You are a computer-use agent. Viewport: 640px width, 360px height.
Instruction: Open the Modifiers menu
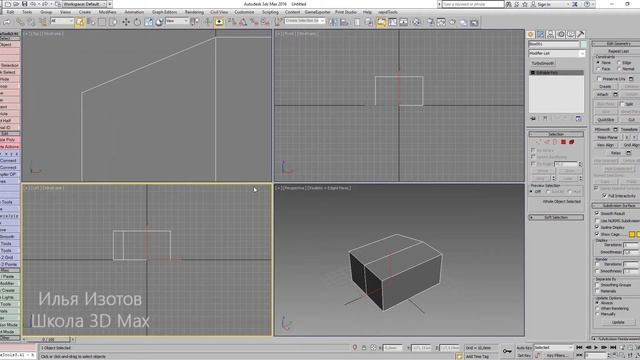pos(107,12)
